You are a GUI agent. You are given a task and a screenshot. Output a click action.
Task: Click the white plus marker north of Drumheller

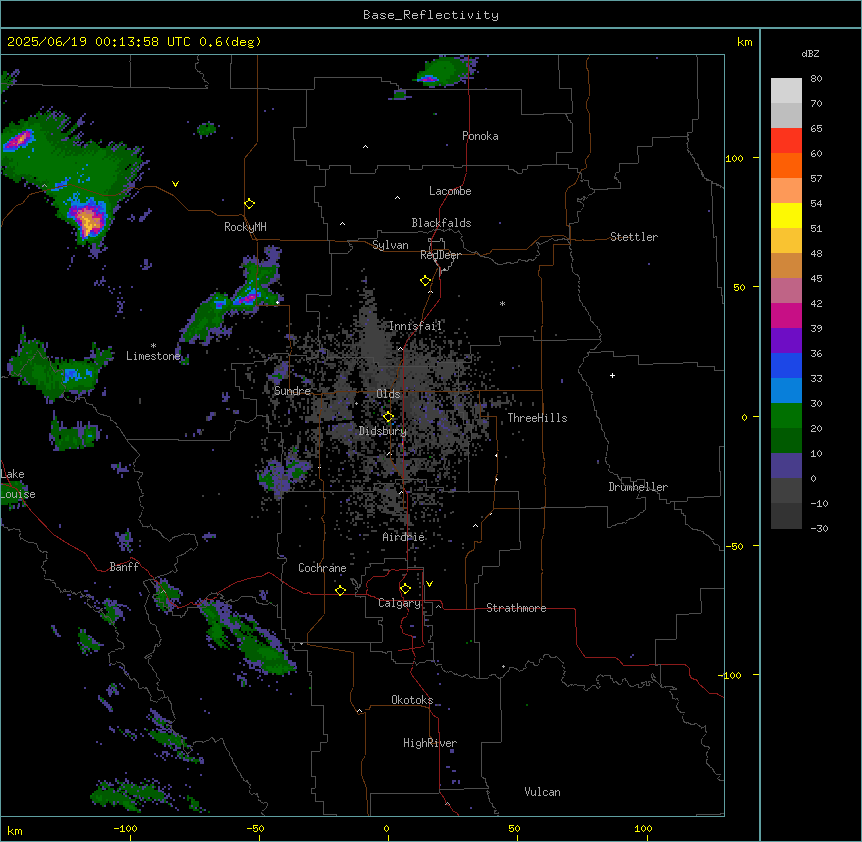[x=612, y=375]
